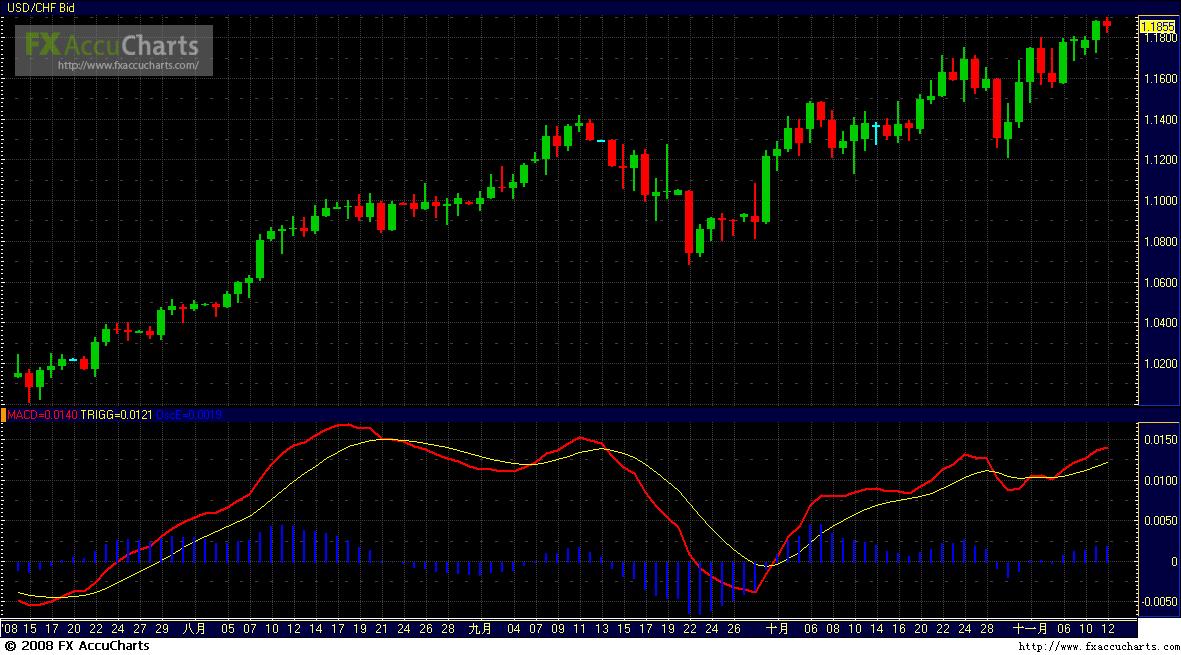Click the 04 date label
This screenshot has width=1181, height=655.
pyautogui.click(x=514, y=629)
